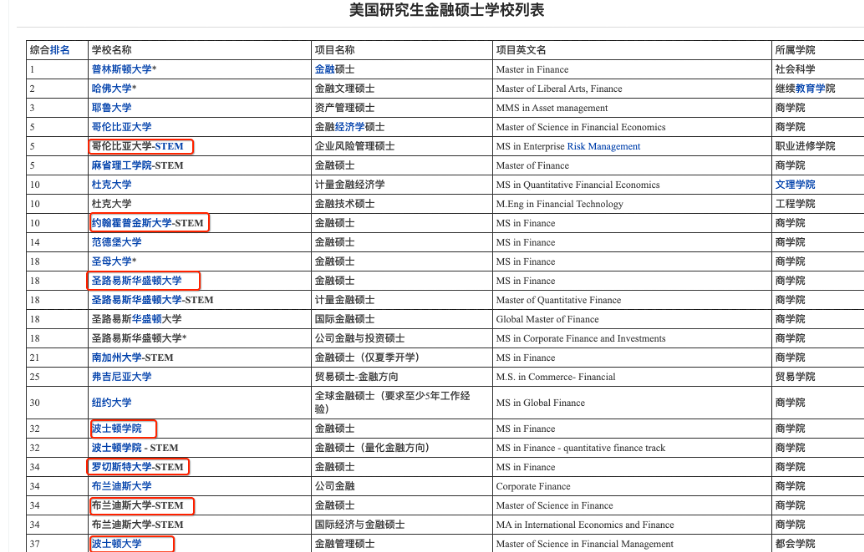Click 'M.S. in Commerce- Financial' text
Screen dimensions: 864x552
coord(555,377)
